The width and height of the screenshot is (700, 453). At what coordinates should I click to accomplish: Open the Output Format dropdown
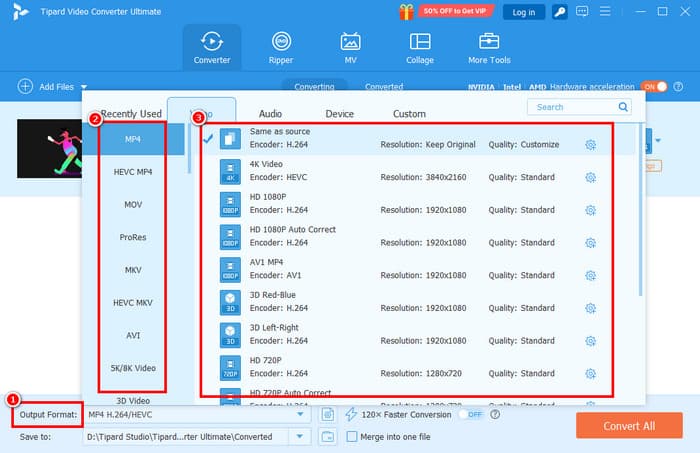300,415
